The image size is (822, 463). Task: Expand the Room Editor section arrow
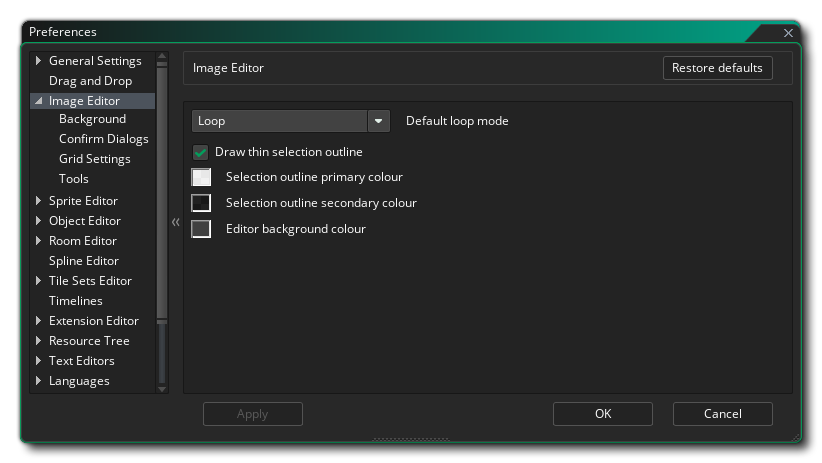(39, 241)
